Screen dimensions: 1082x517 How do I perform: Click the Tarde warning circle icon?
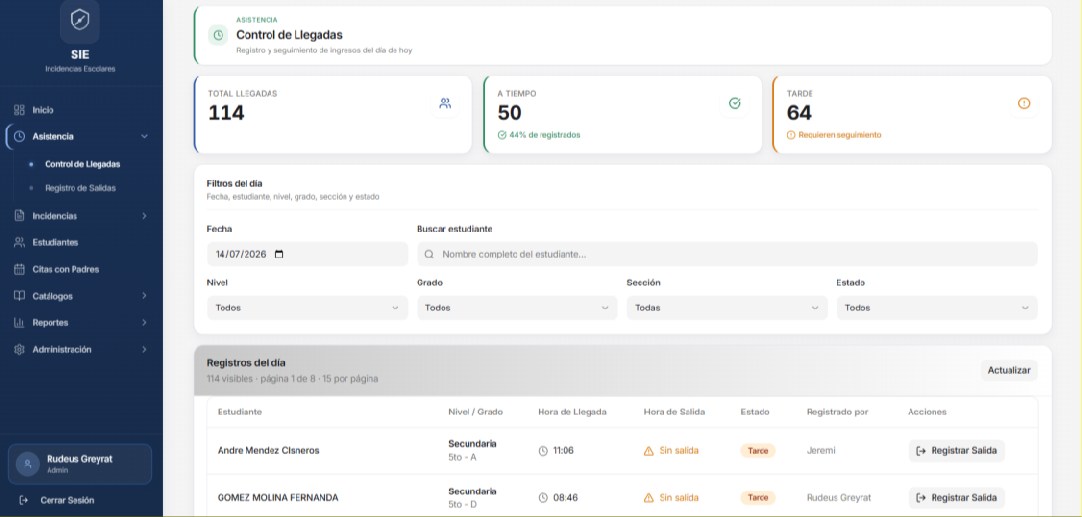1024,104
